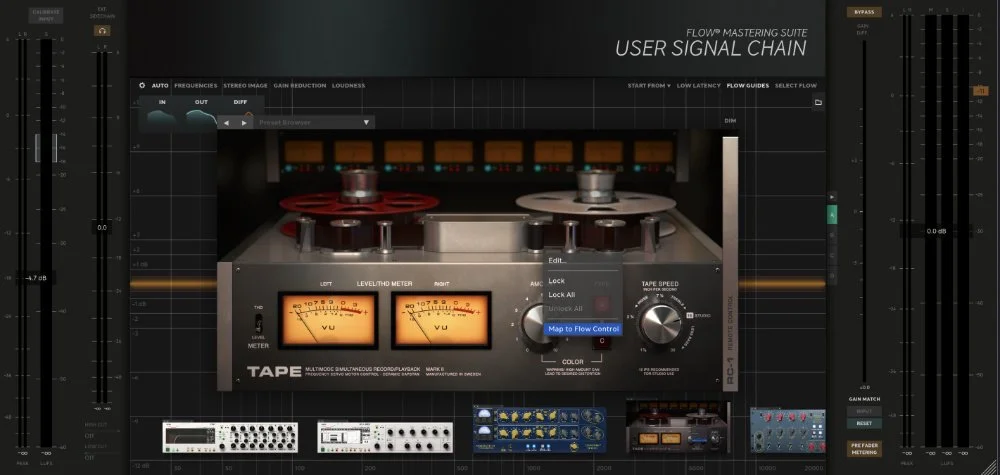Click the Calibrate Input button
The image size is (1000, 475).
coord(45,15)
